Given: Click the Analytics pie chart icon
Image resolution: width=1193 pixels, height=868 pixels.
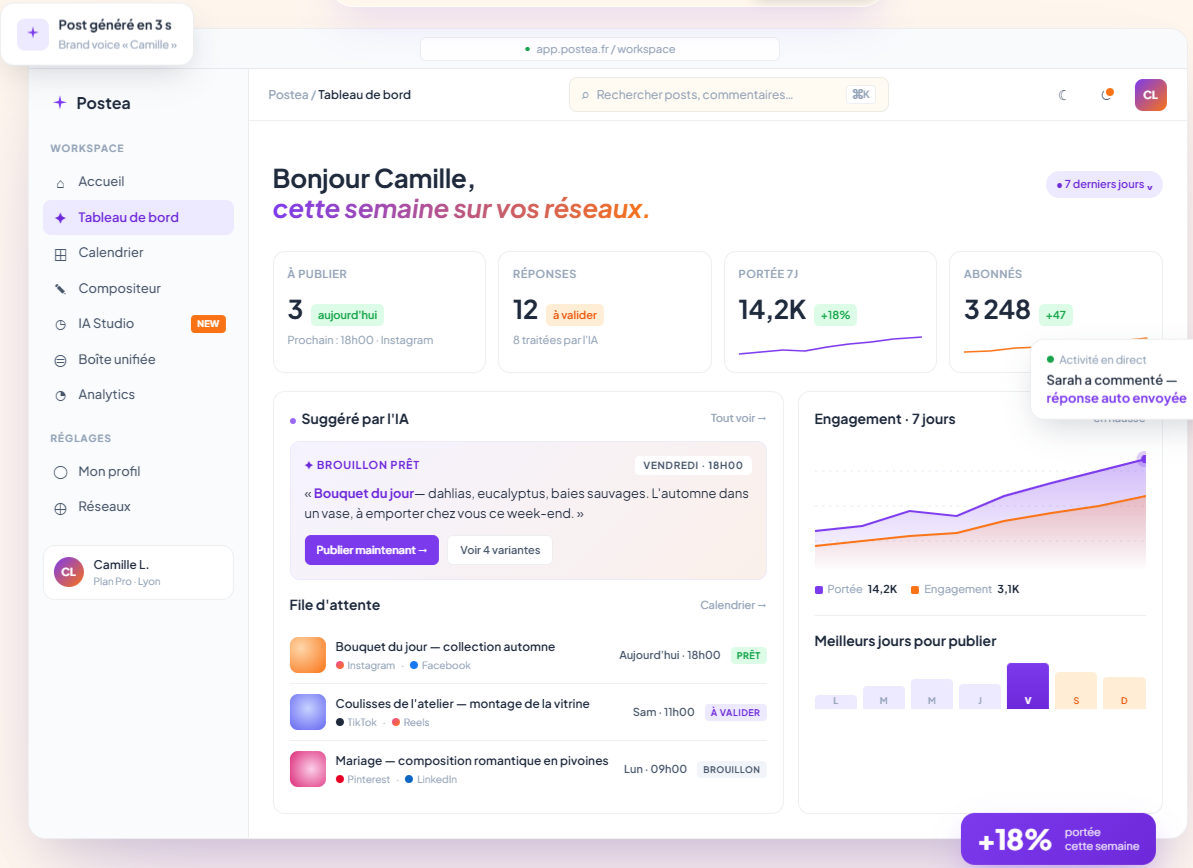Looking at the screenshot, I should [60, 396].
